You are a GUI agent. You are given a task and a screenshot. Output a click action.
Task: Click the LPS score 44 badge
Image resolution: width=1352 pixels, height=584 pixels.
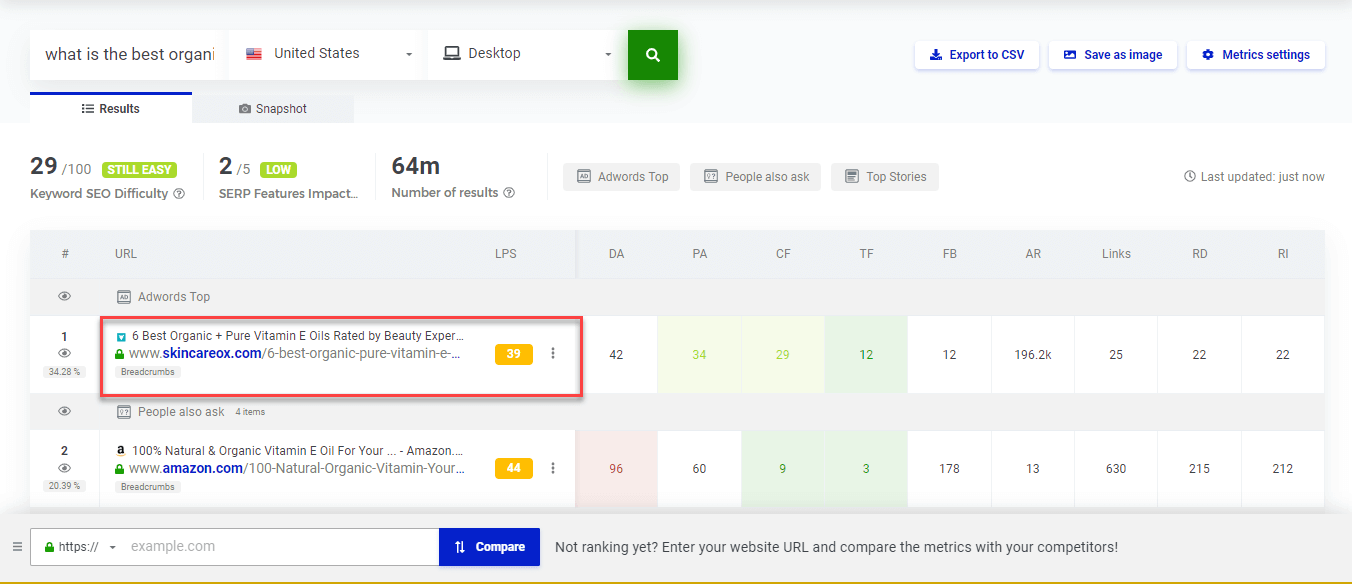[x=514, y=468]
